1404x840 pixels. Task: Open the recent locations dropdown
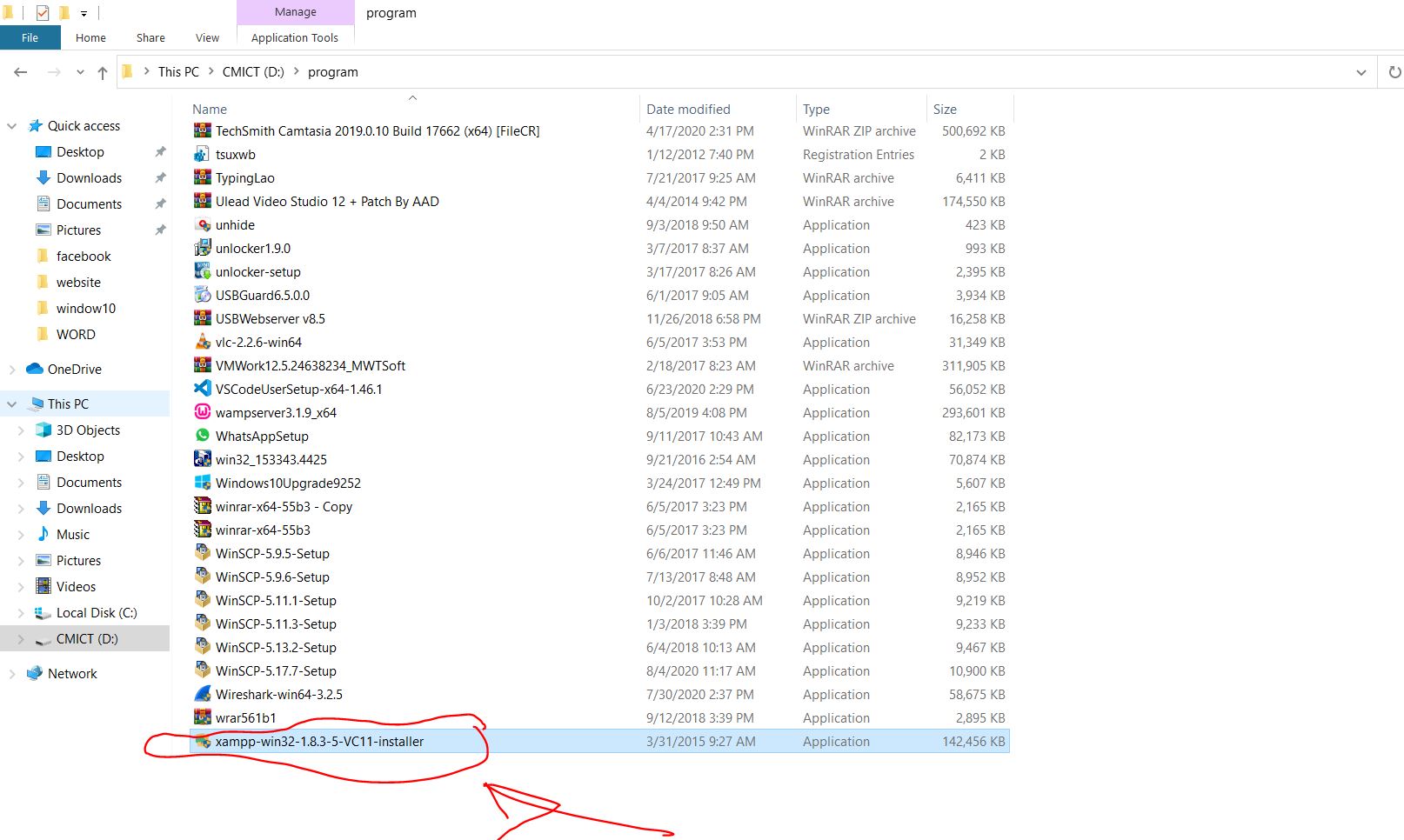[80, 72]
